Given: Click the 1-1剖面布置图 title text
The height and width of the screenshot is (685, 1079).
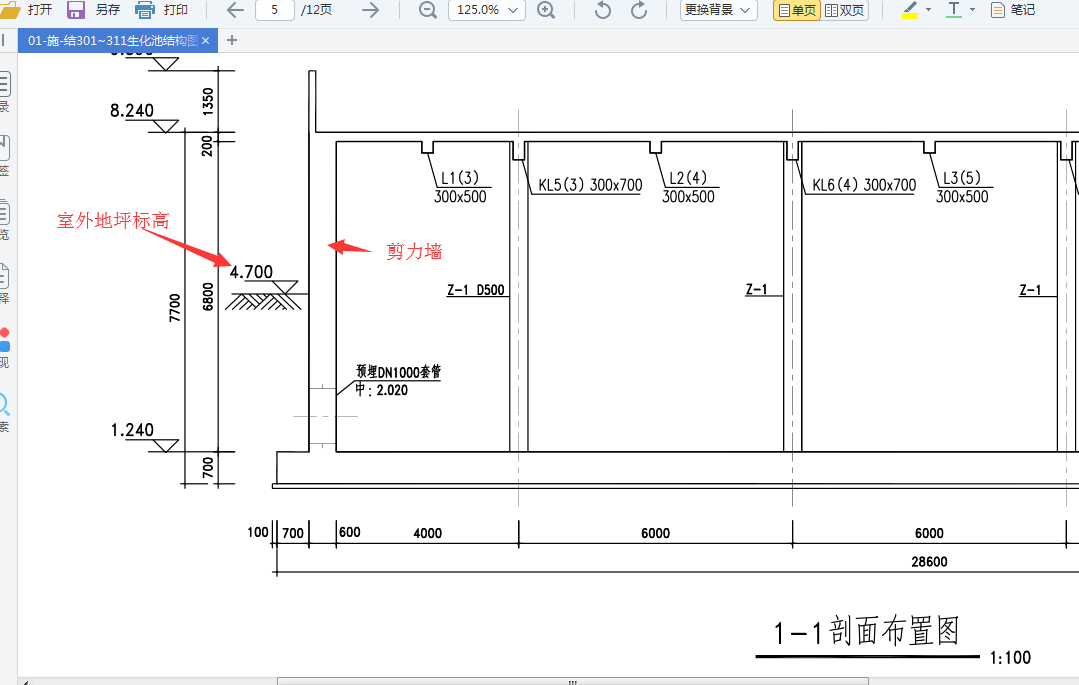Looking at the screenshot, I should [866, 631].
